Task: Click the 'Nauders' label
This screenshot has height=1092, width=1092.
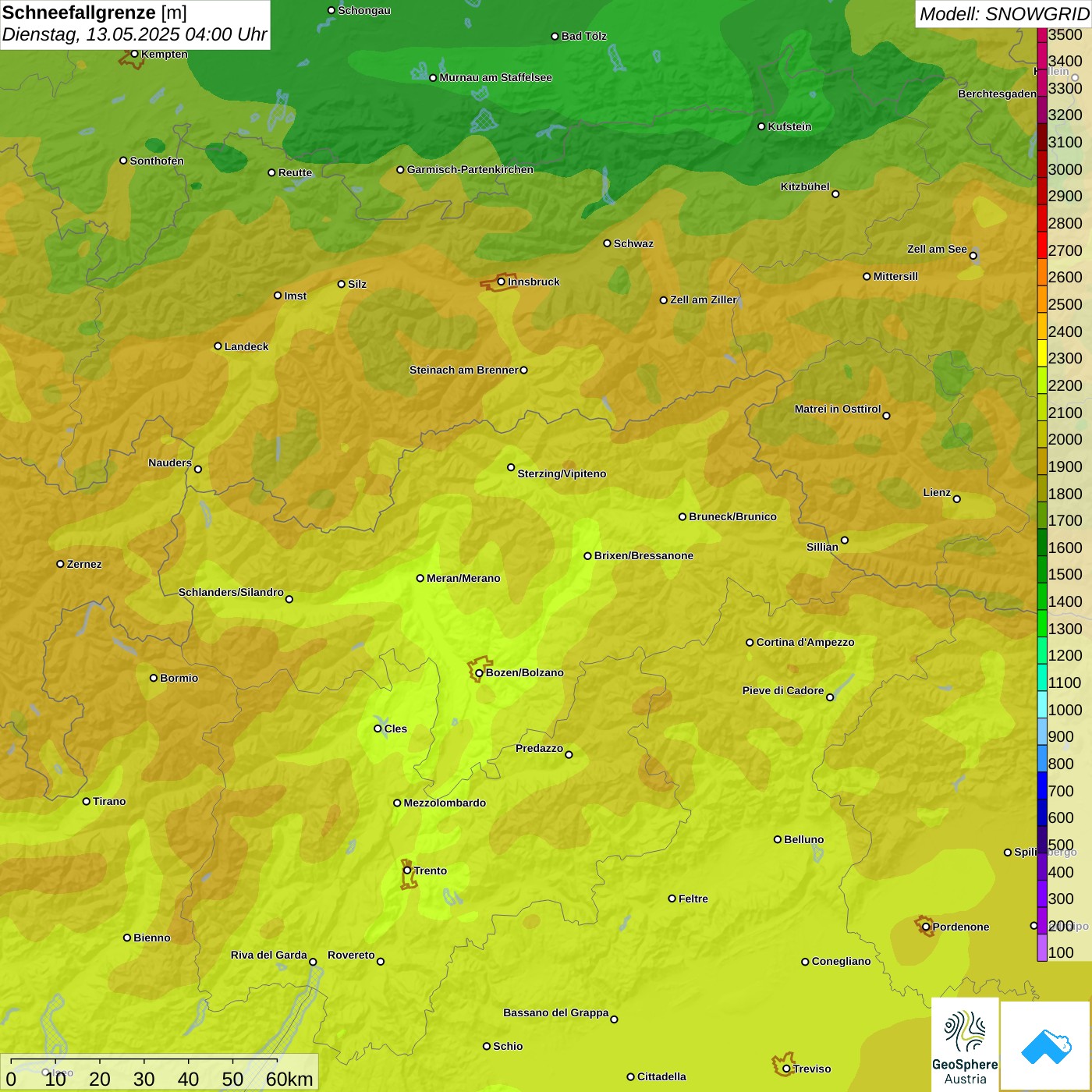Action: [170, 463]
